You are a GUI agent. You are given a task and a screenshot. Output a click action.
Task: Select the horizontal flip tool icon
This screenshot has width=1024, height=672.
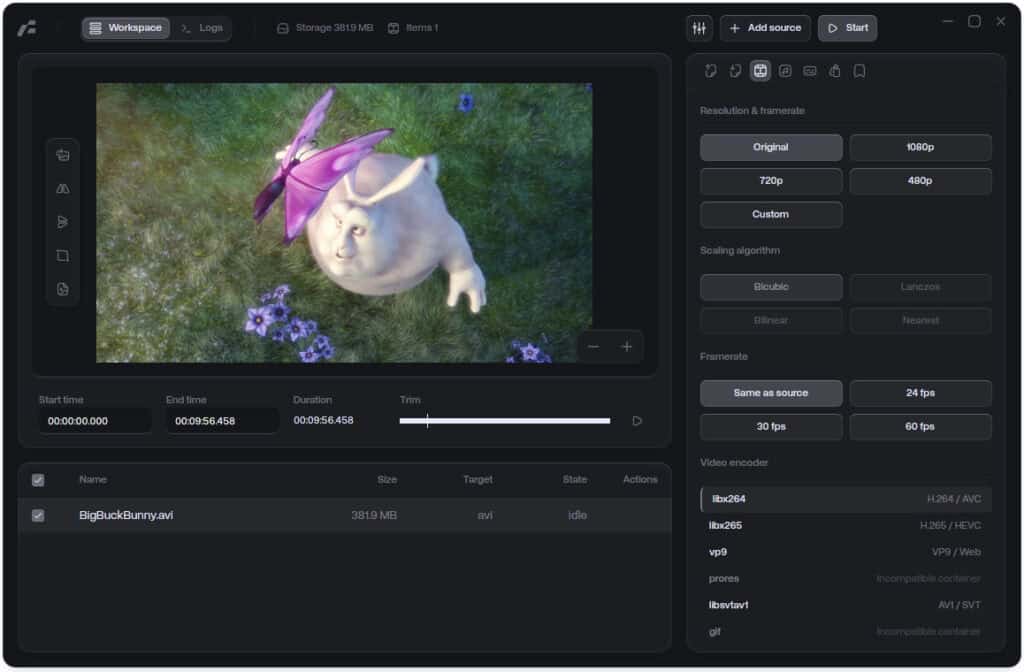click(x=63, y=189)
